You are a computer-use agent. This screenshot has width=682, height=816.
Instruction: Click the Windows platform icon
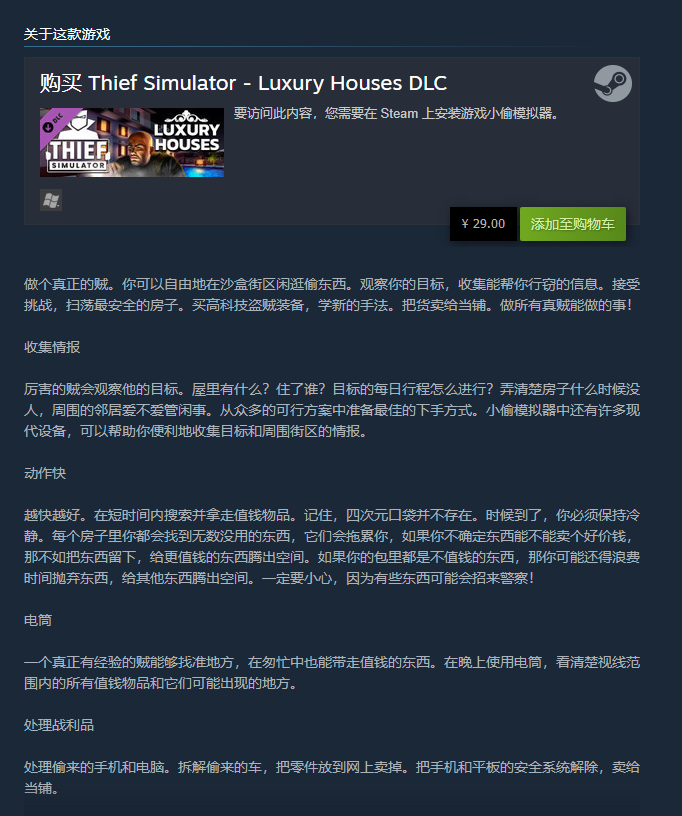(51, 200)
